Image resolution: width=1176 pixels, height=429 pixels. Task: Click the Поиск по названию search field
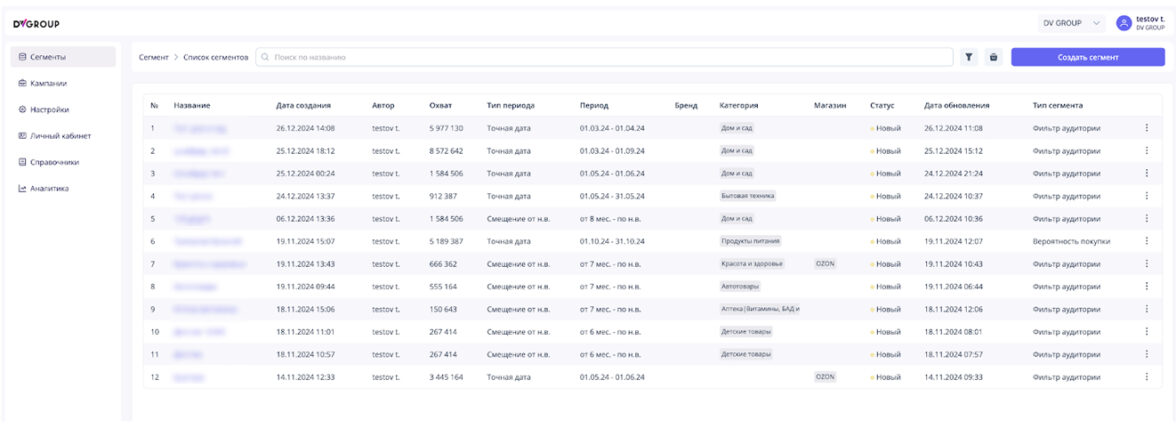600,57
